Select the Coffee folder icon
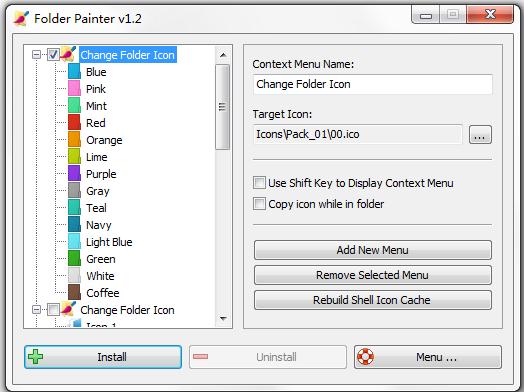 (74, 293)
